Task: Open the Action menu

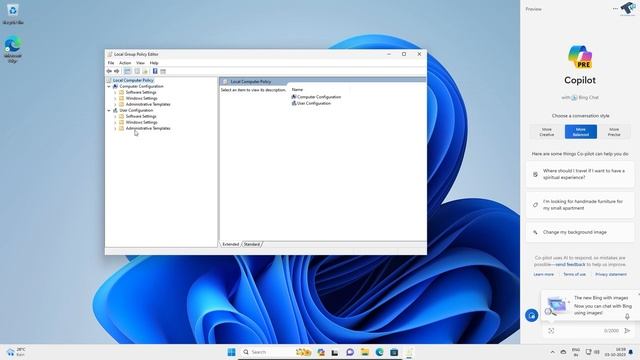Action: click(125, 63)
